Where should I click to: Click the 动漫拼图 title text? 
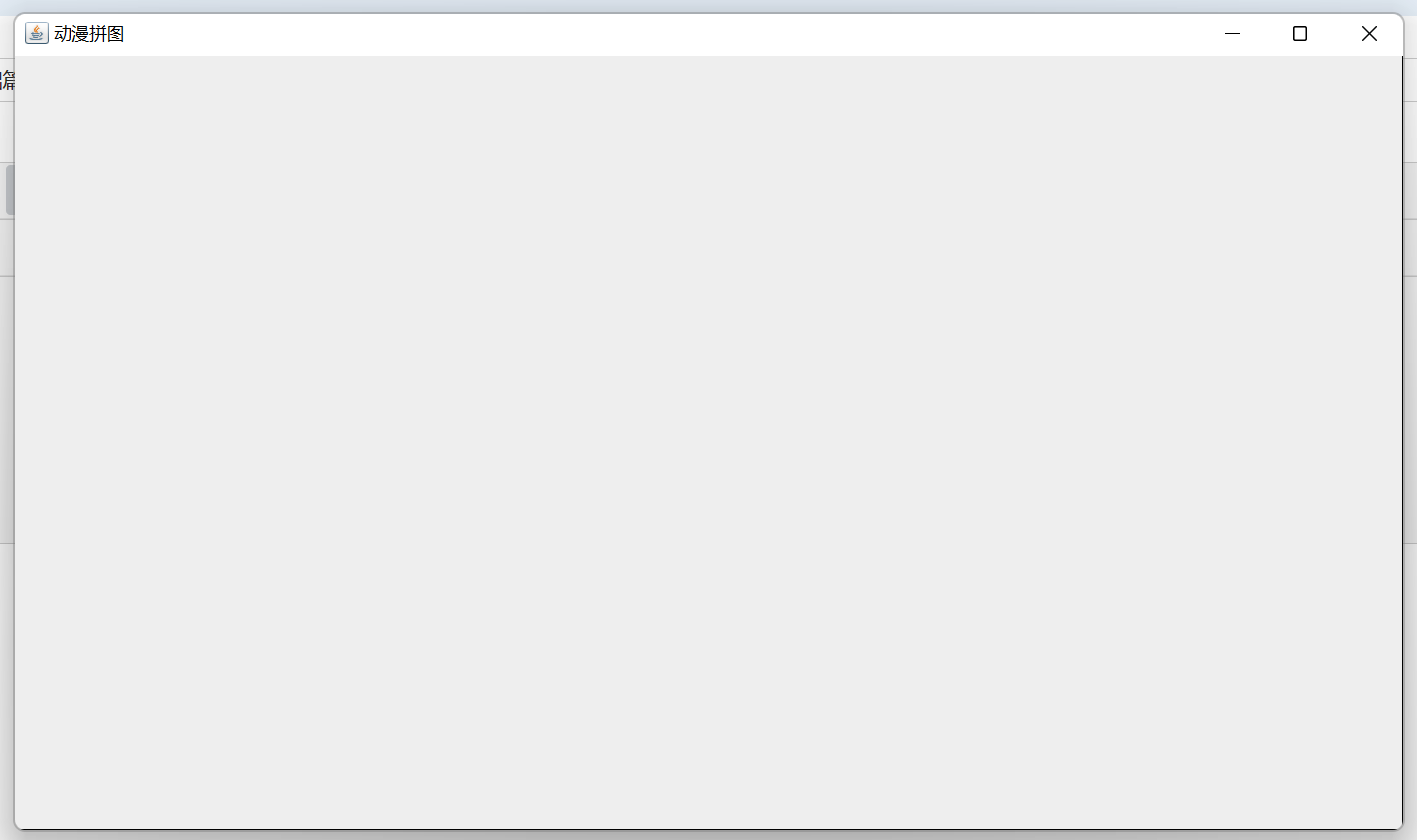point(89,34)
